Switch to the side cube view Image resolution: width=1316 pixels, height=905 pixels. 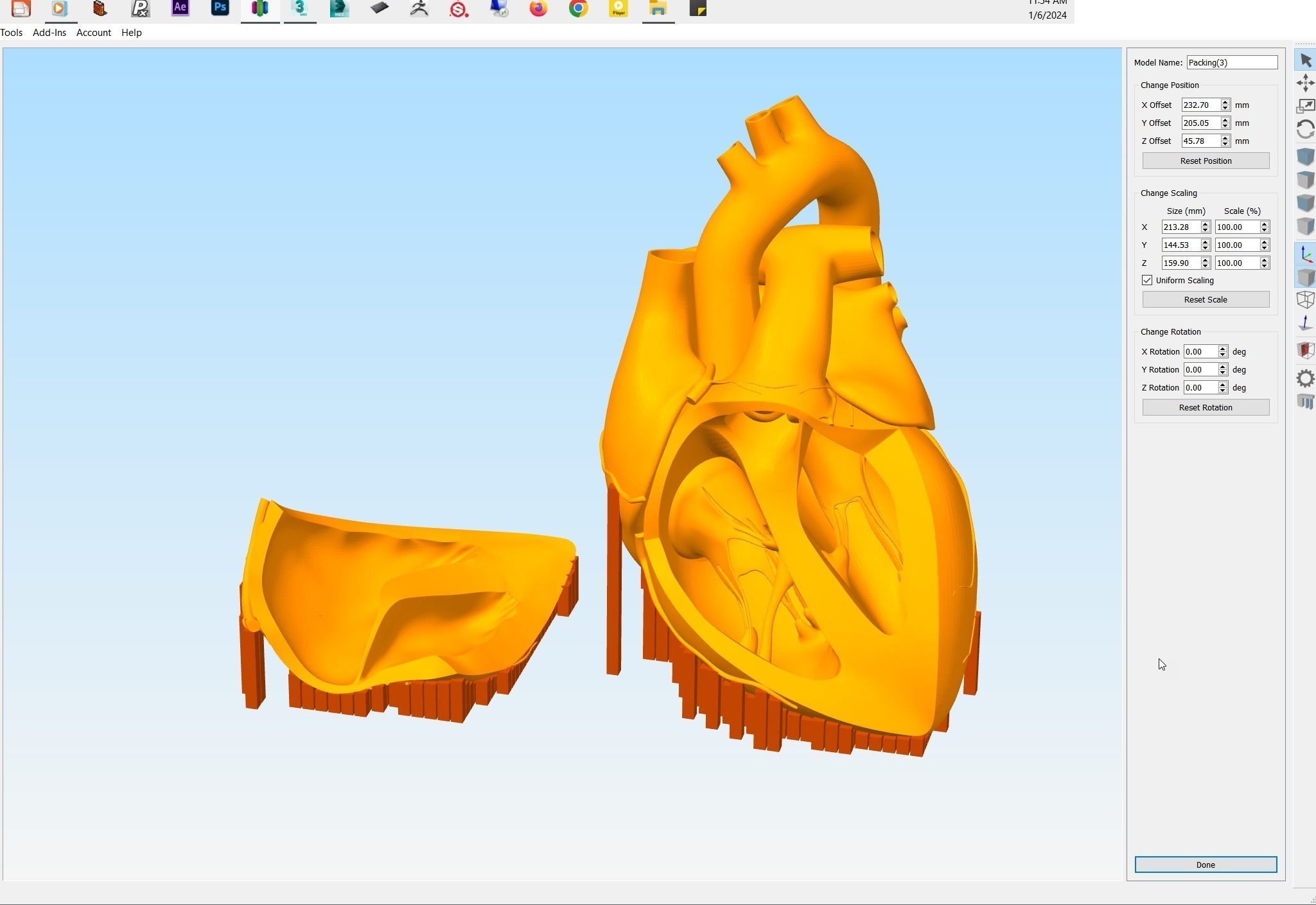tap(1305, 226)
